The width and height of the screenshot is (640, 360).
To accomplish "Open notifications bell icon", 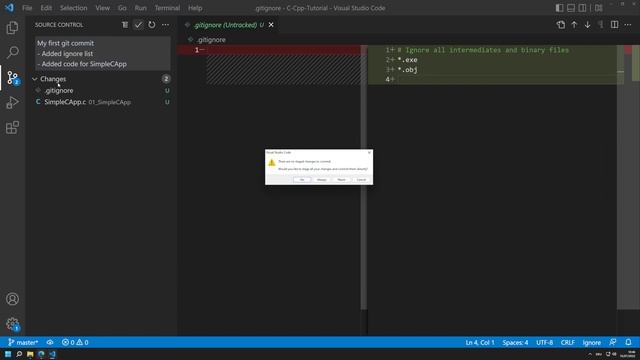I will pos(628,342).
